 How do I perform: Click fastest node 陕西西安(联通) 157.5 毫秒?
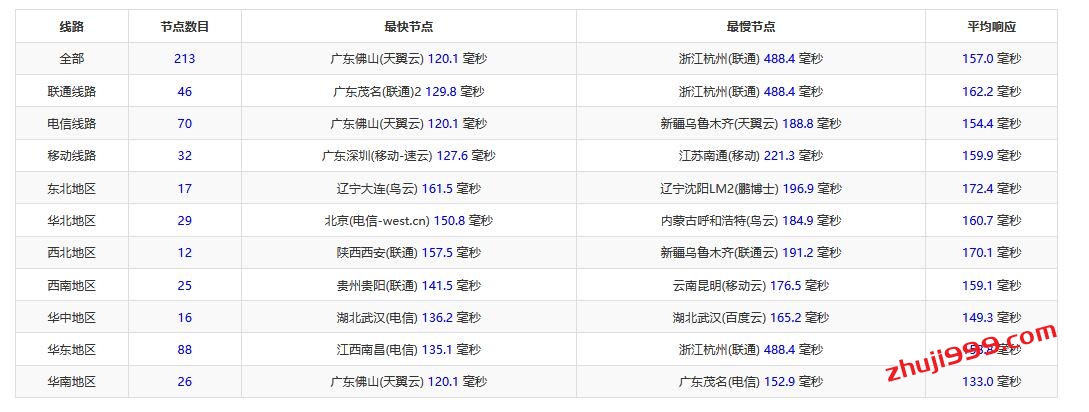click(x=408, y=253)
